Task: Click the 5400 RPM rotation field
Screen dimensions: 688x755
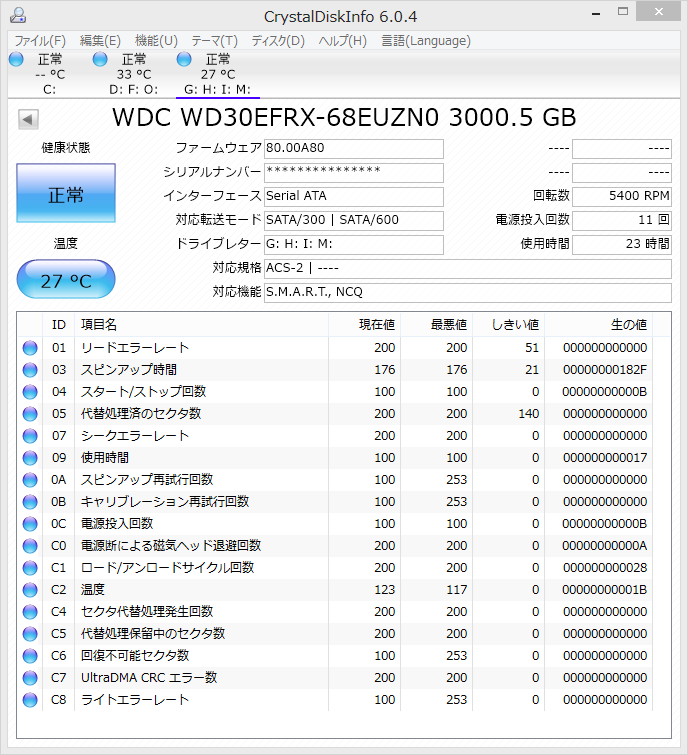Action: (622, 196)
